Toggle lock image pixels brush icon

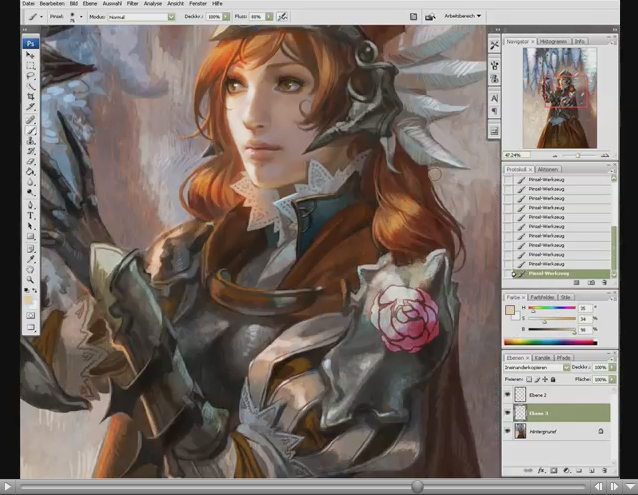[537, 379]
